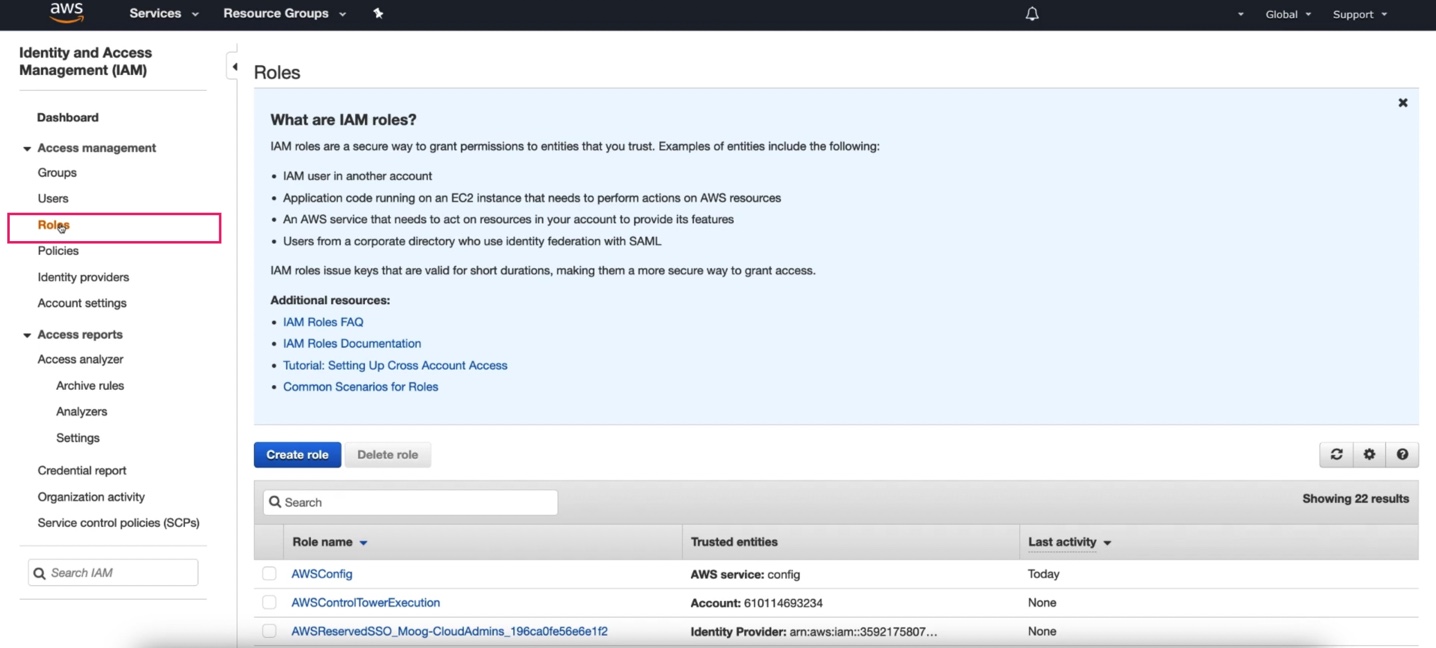The height and width of the screenshot is (648, 1436).
Task: Focus the Search IAM field
Action: tap(113, 573)
